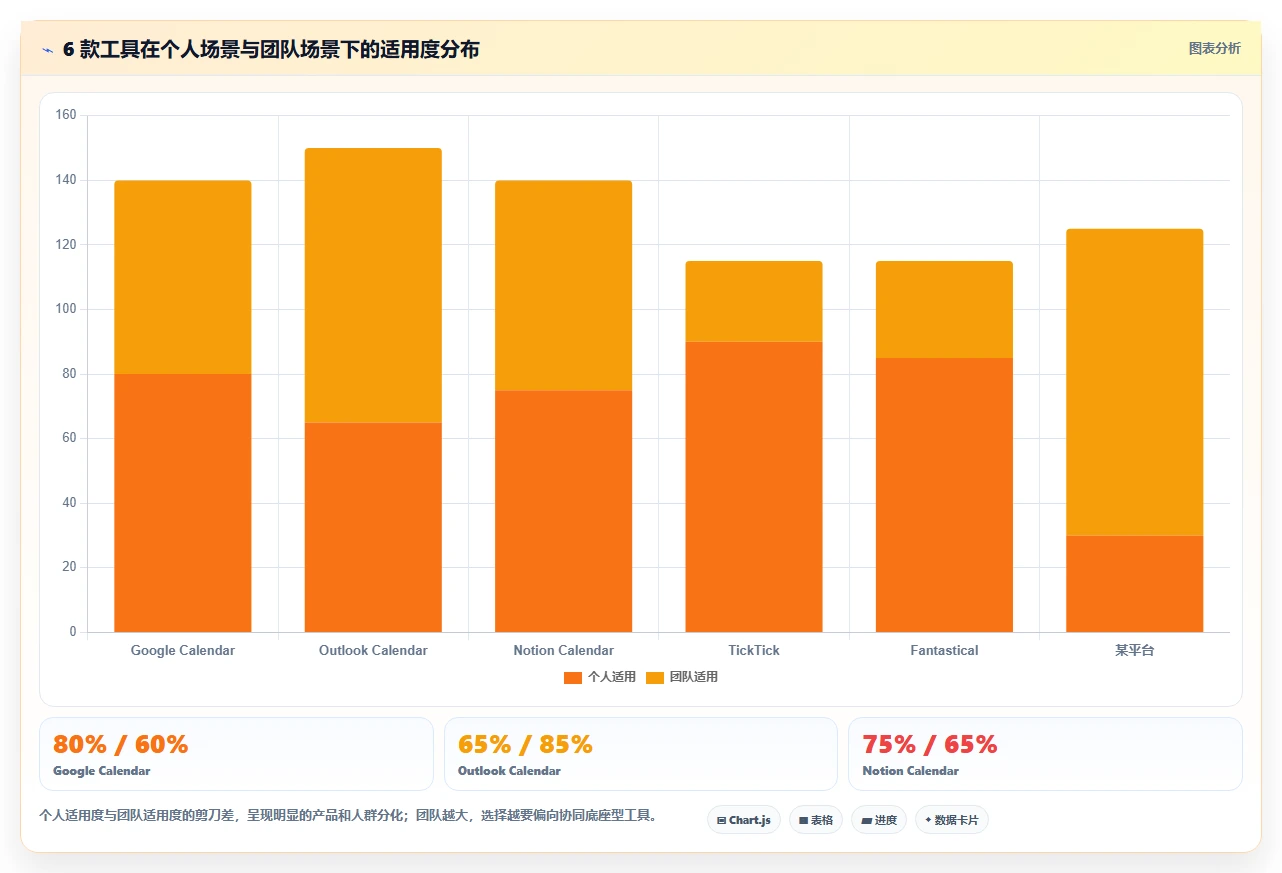Click the 65% / 85% value text

(525, 744)
